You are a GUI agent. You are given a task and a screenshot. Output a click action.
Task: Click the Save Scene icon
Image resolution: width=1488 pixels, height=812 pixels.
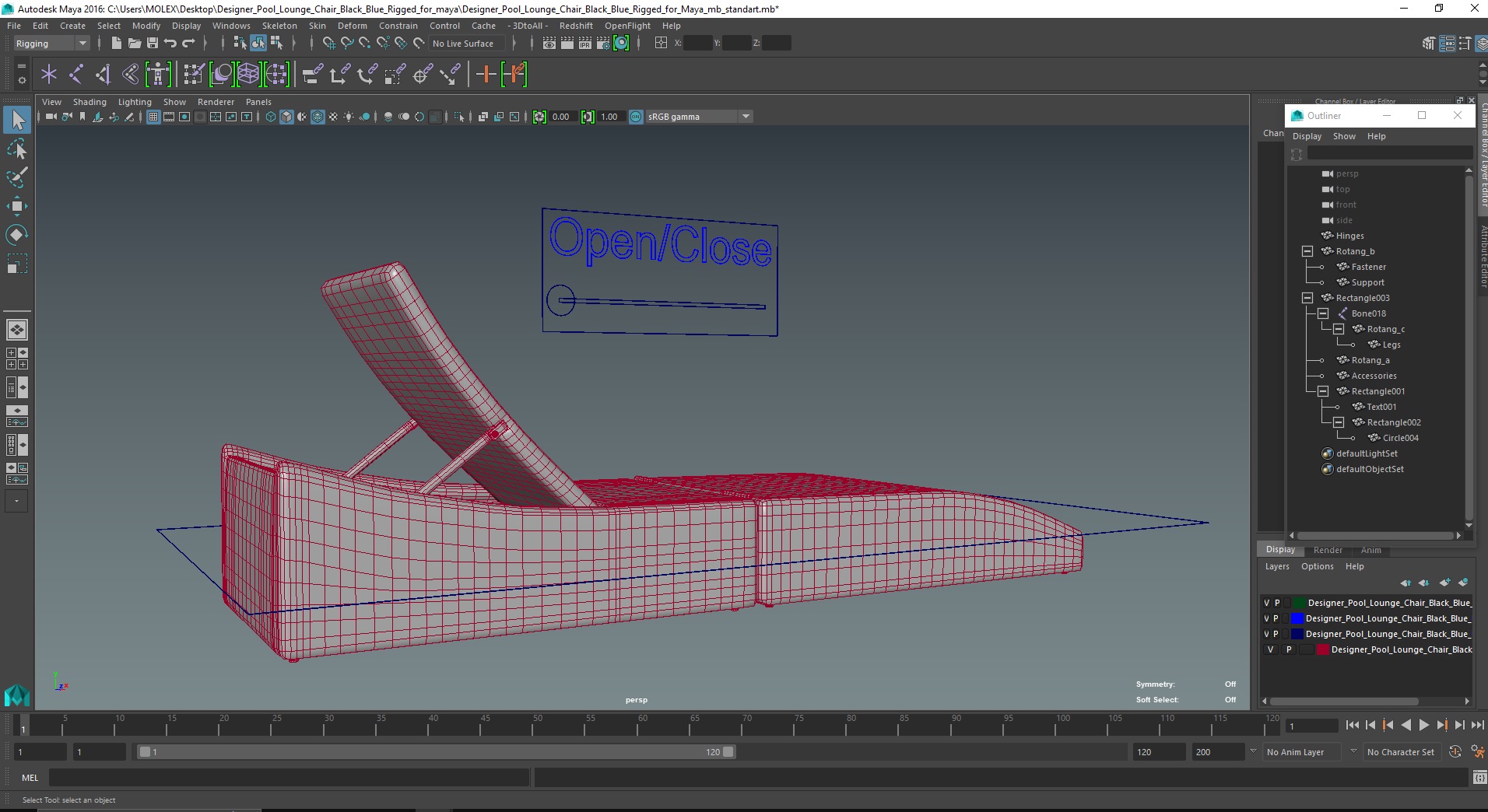pos(153,44)
